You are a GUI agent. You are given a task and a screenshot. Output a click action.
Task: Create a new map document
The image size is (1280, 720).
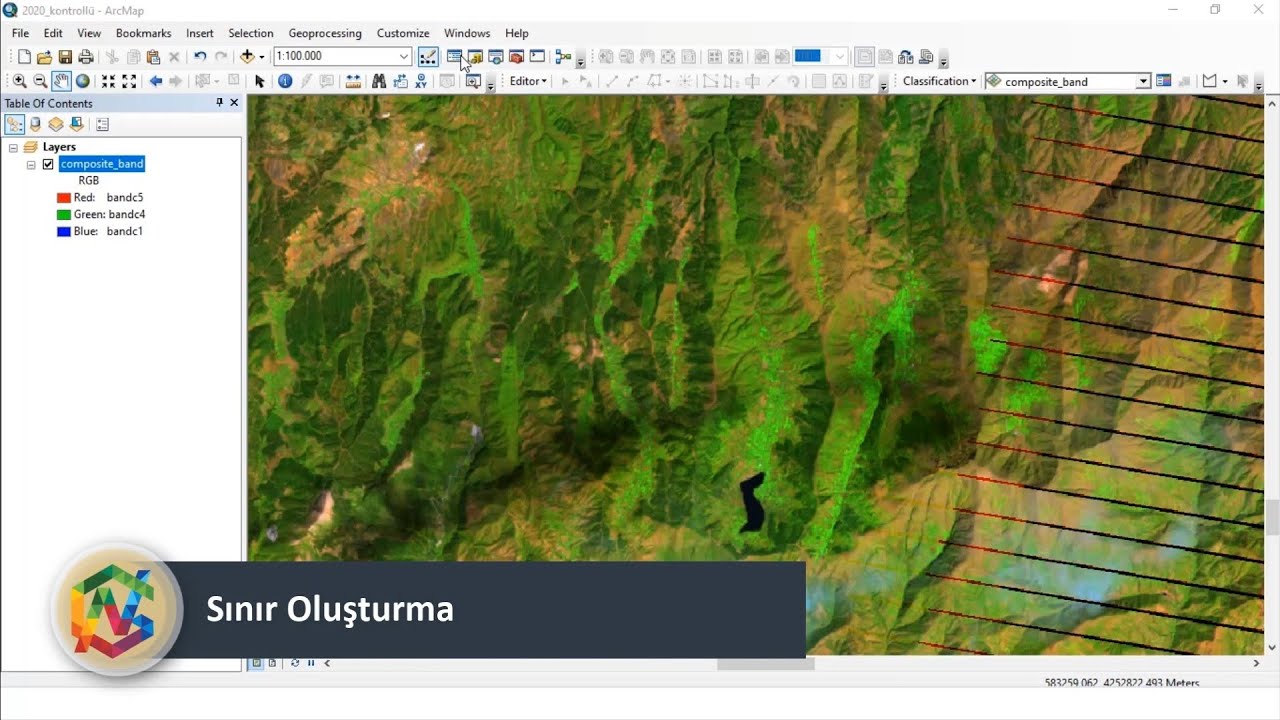[x=24, y=57]
